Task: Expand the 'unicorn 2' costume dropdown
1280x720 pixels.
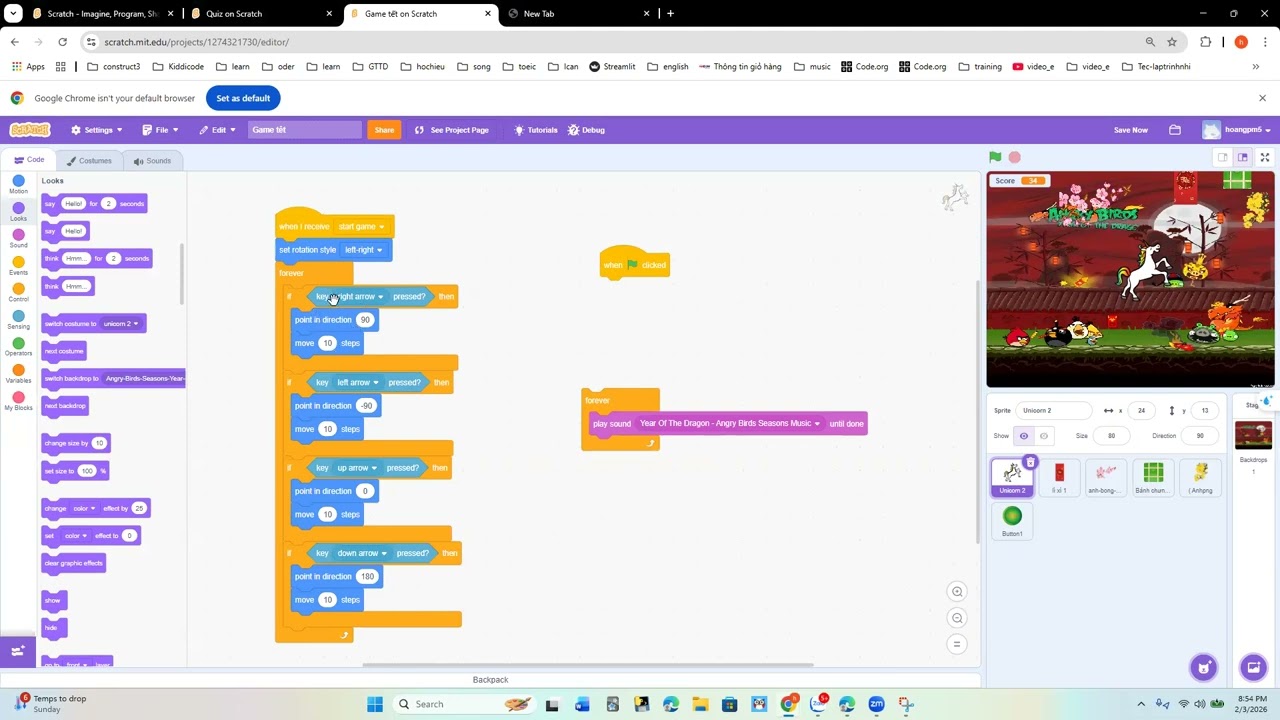Action: (121, 324)
